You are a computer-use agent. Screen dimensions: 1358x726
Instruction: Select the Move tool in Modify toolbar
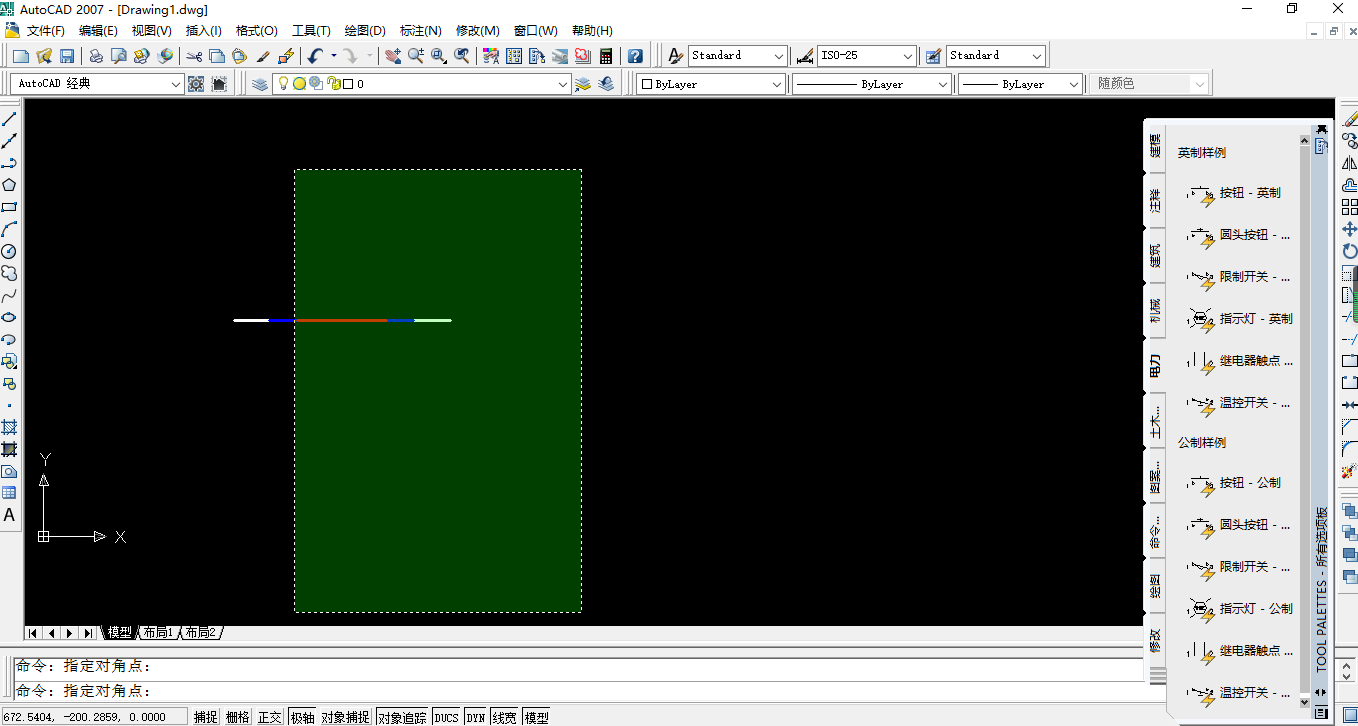(x=1349, y=229)
